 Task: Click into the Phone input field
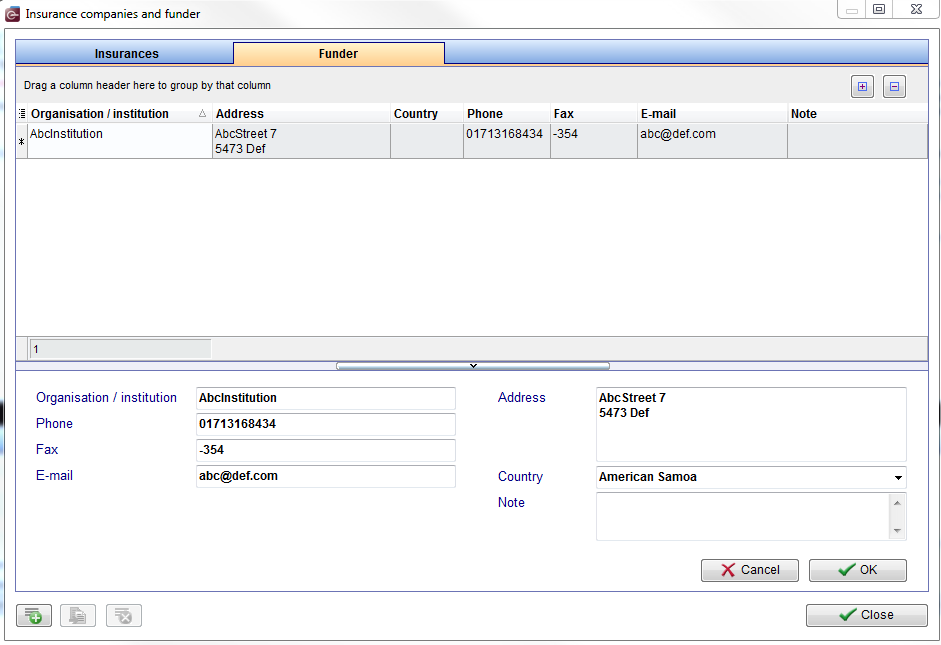coord(325,424)
